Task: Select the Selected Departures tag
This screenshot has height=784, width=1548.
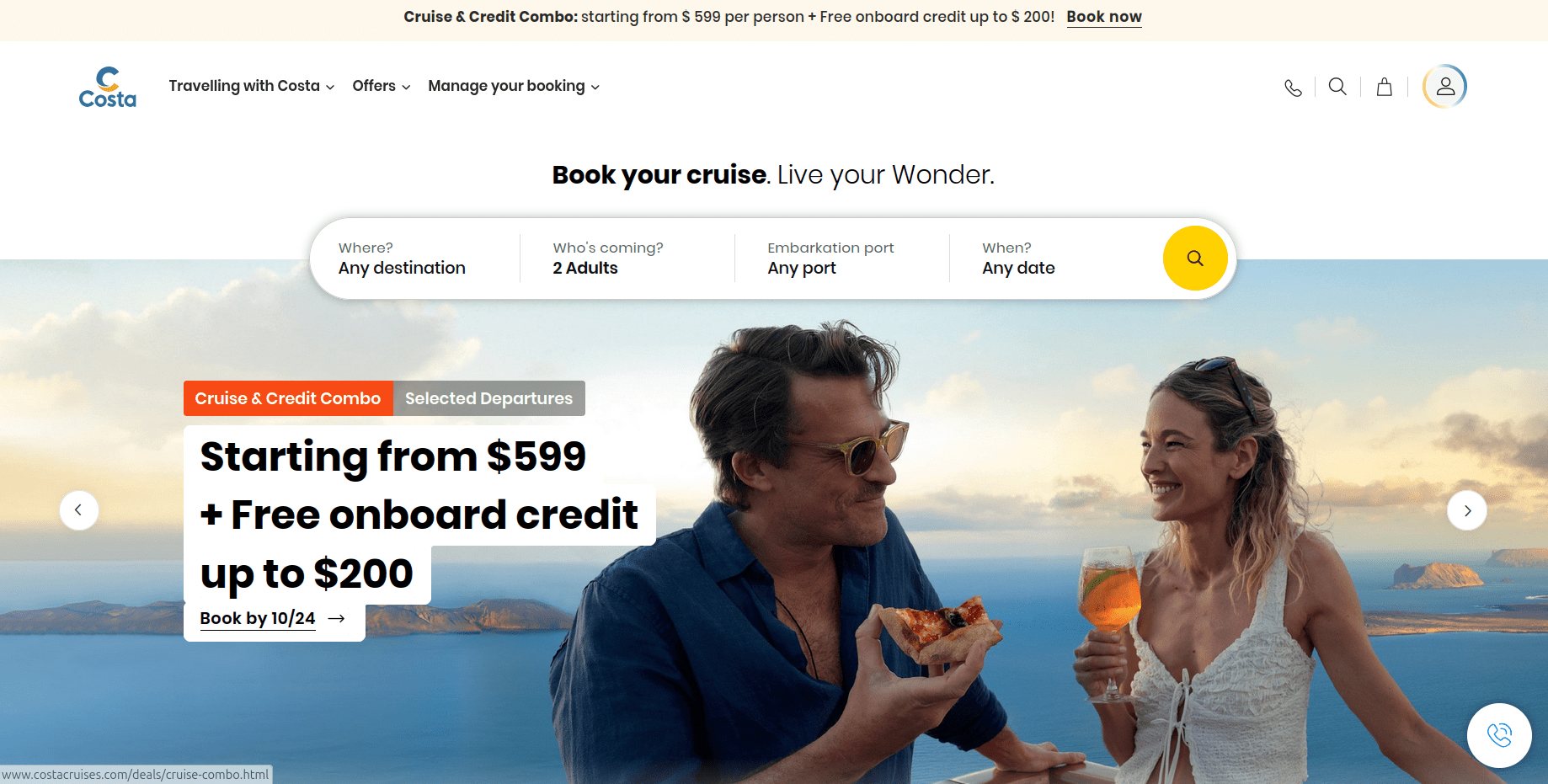Action: [x=489, y=398]
